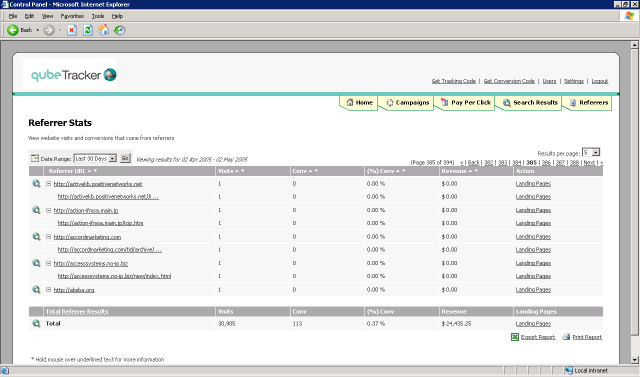640x377 pixels.
Task: Collapse the action-ifresa.main.jp referrer row
Action: pyautogui.click(x=48, y=210)
